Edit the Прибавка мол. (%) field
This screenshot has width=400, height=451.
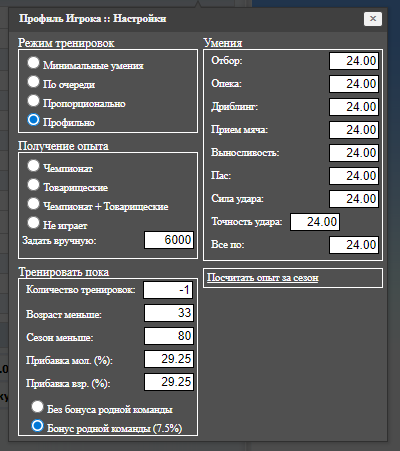coord(169,359)
